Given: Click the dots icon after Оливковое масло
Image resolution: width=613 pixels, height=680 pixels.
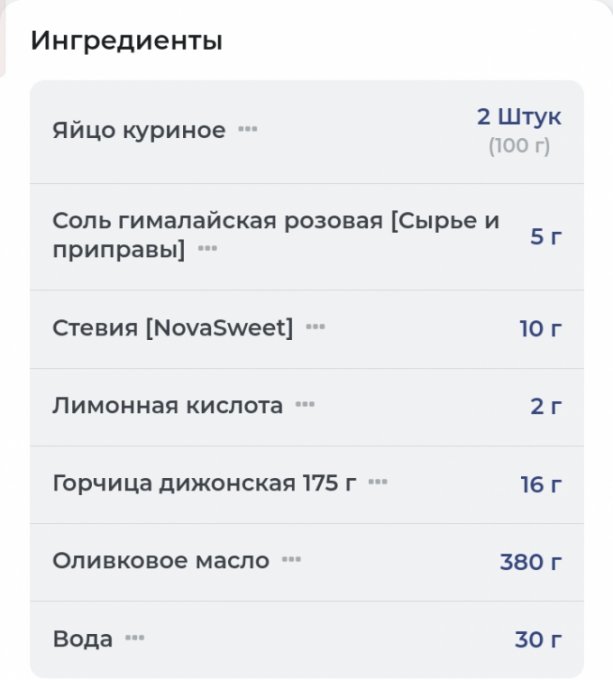Looking at the screenshot, I should pos(291,560).
